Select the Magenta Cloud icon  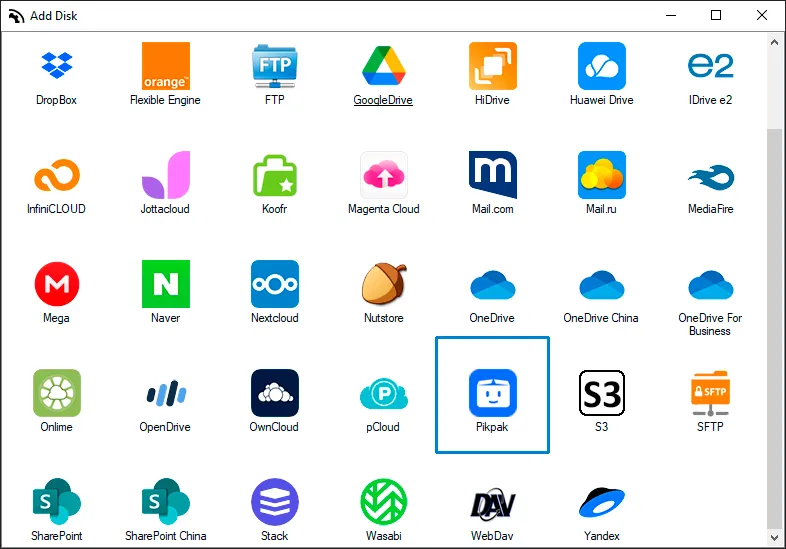383,175
